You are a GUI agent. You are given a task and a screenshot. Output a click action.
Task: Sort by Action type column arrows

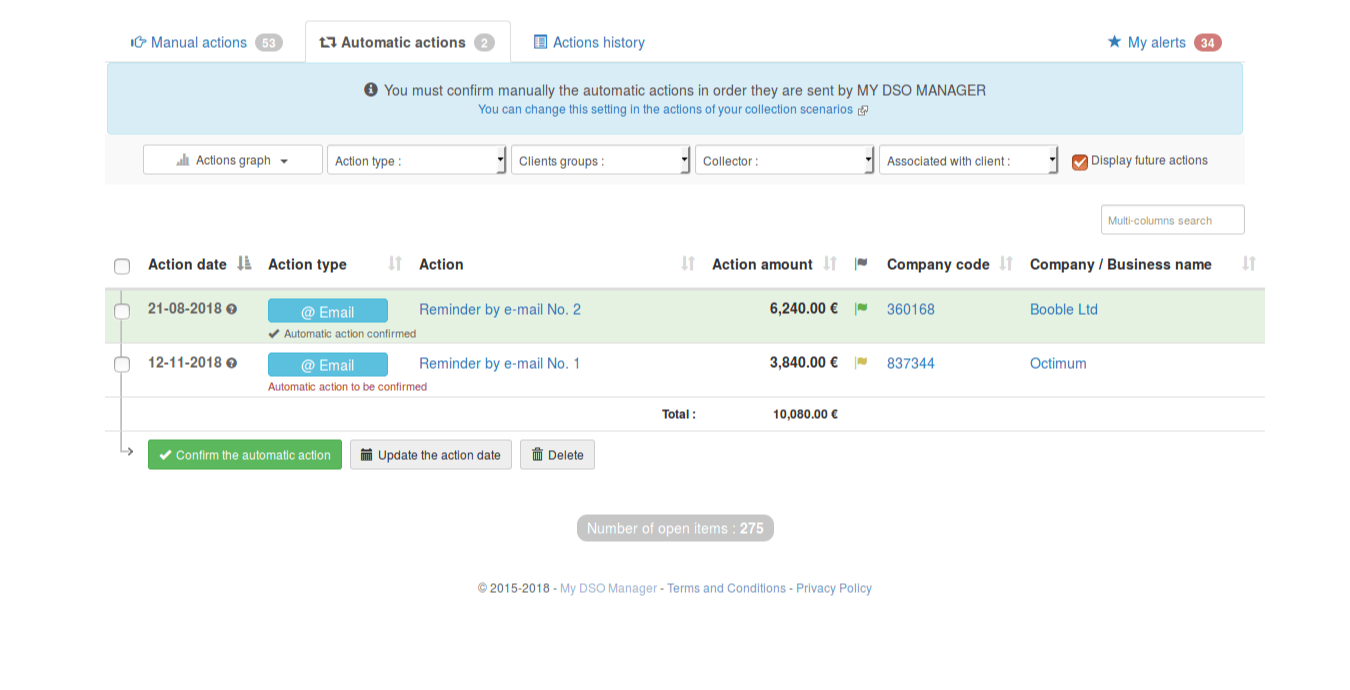point(395,264)
